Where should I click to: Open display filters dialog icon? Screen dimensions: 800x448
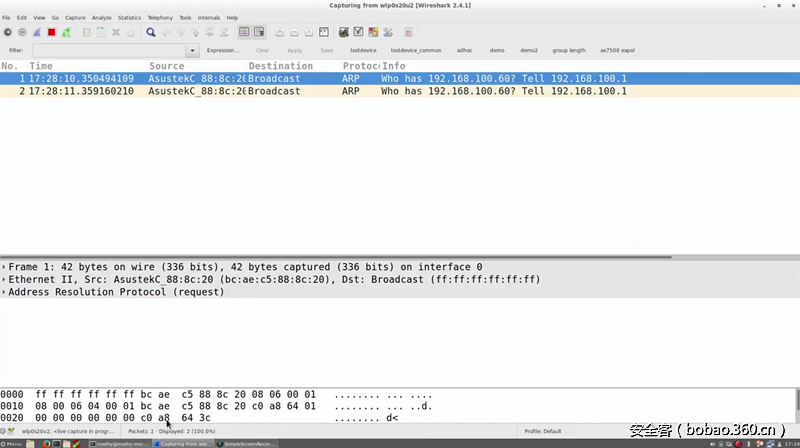358,32
